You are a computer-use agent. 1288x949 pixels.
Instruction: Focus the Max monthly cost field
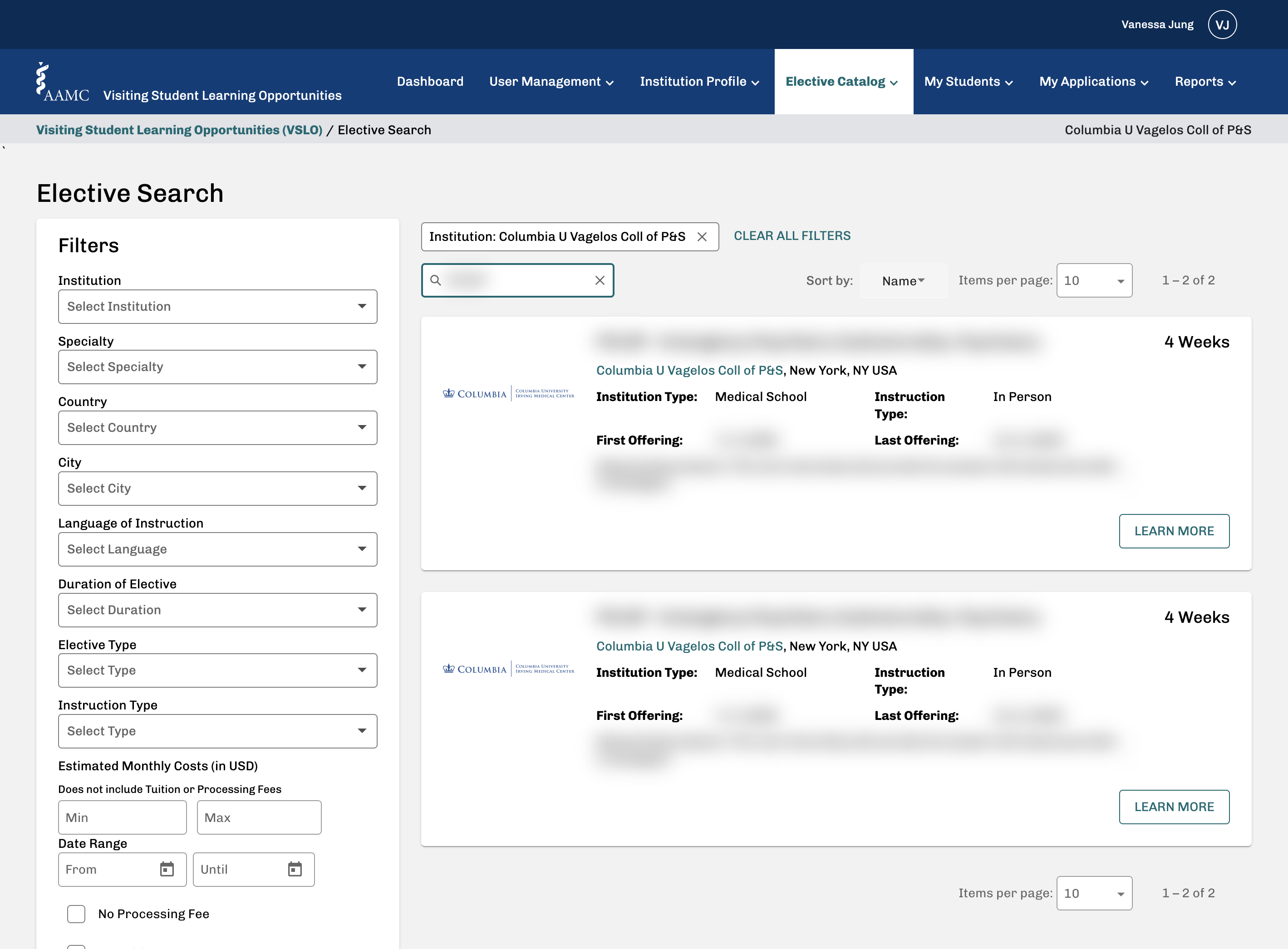(x=259, y=817)
